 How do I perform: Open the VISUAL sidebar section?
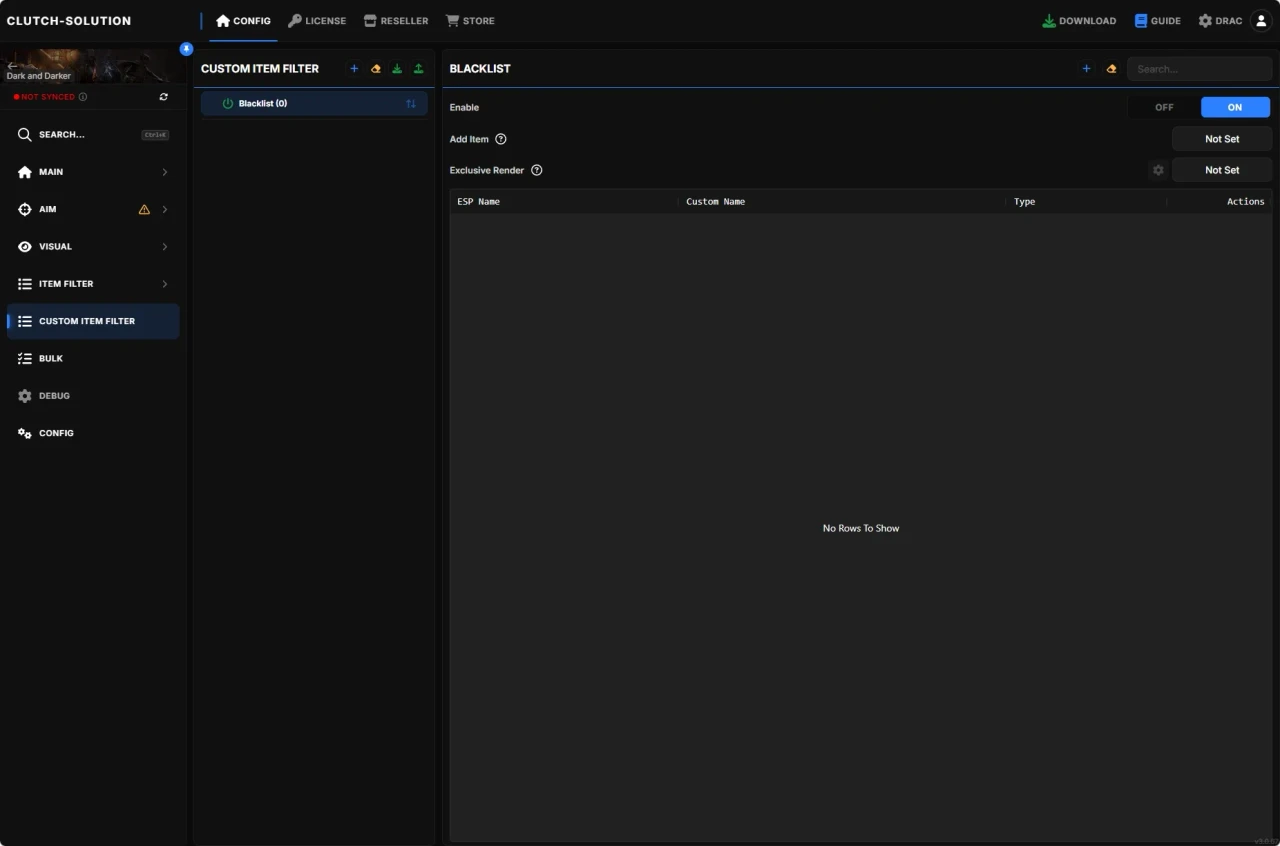pyautogui.click(x=93, y=247)
